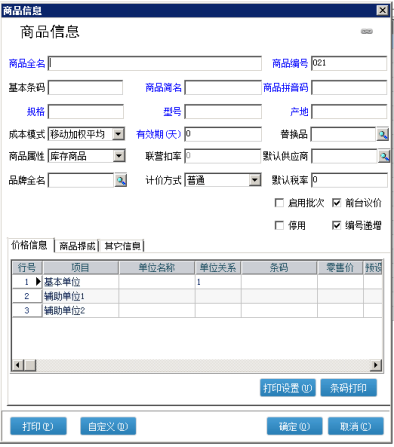This screenshot has height=447, width=394.
Task: Click the 有效期(天) input field
Action: pyautogui.click(x=223, y=134)
